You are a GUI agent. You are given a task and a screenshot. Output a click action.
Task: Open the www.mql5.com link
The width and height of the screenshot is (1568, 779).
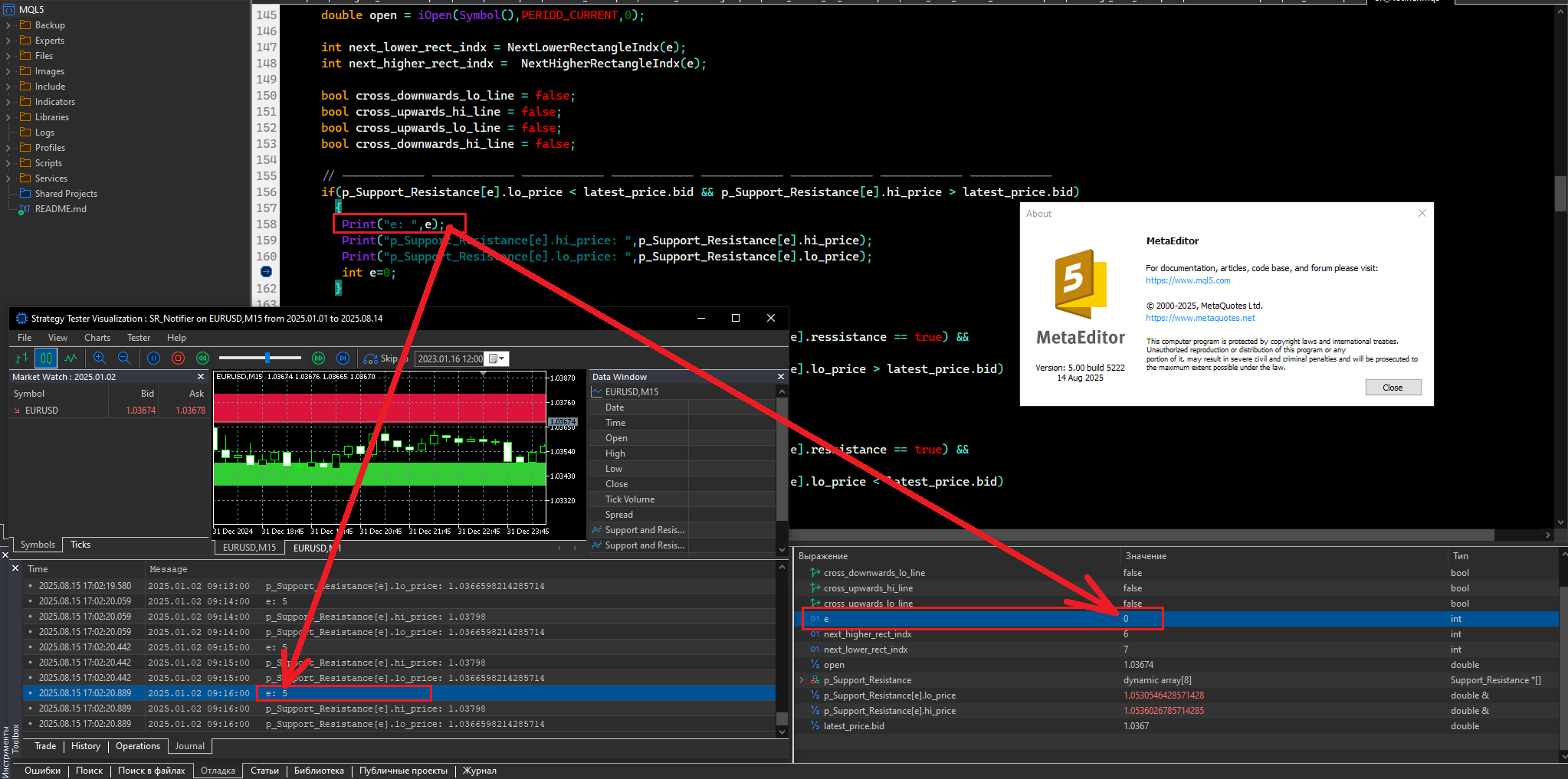pos(1187,280)
